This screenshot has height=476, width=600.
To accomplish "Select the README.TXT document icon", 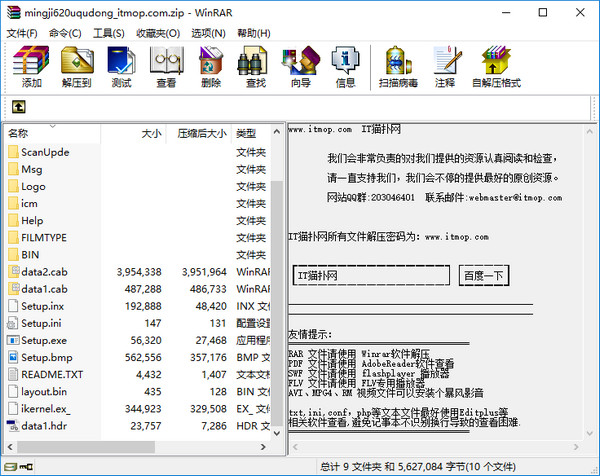I will pyautogui.click(x=13, y=374).
